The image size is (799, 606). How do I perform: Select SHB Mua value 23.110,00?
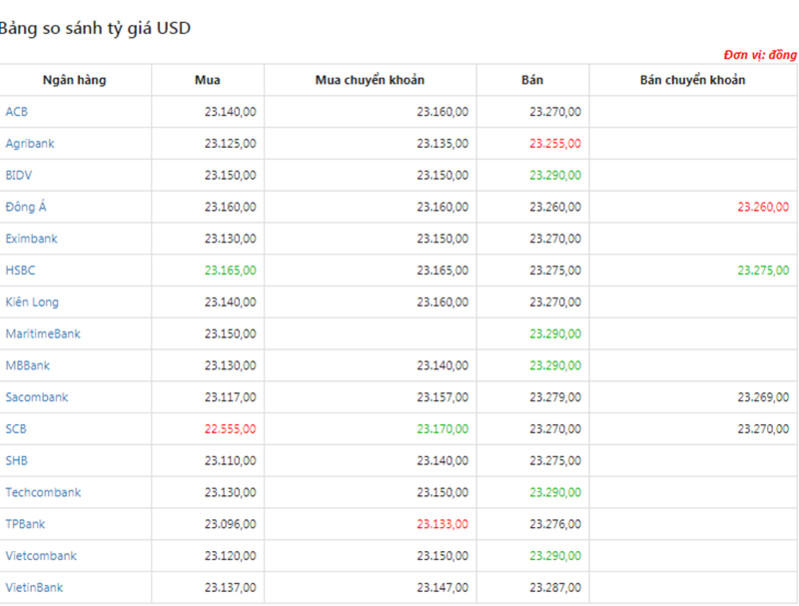coord(230,460)
